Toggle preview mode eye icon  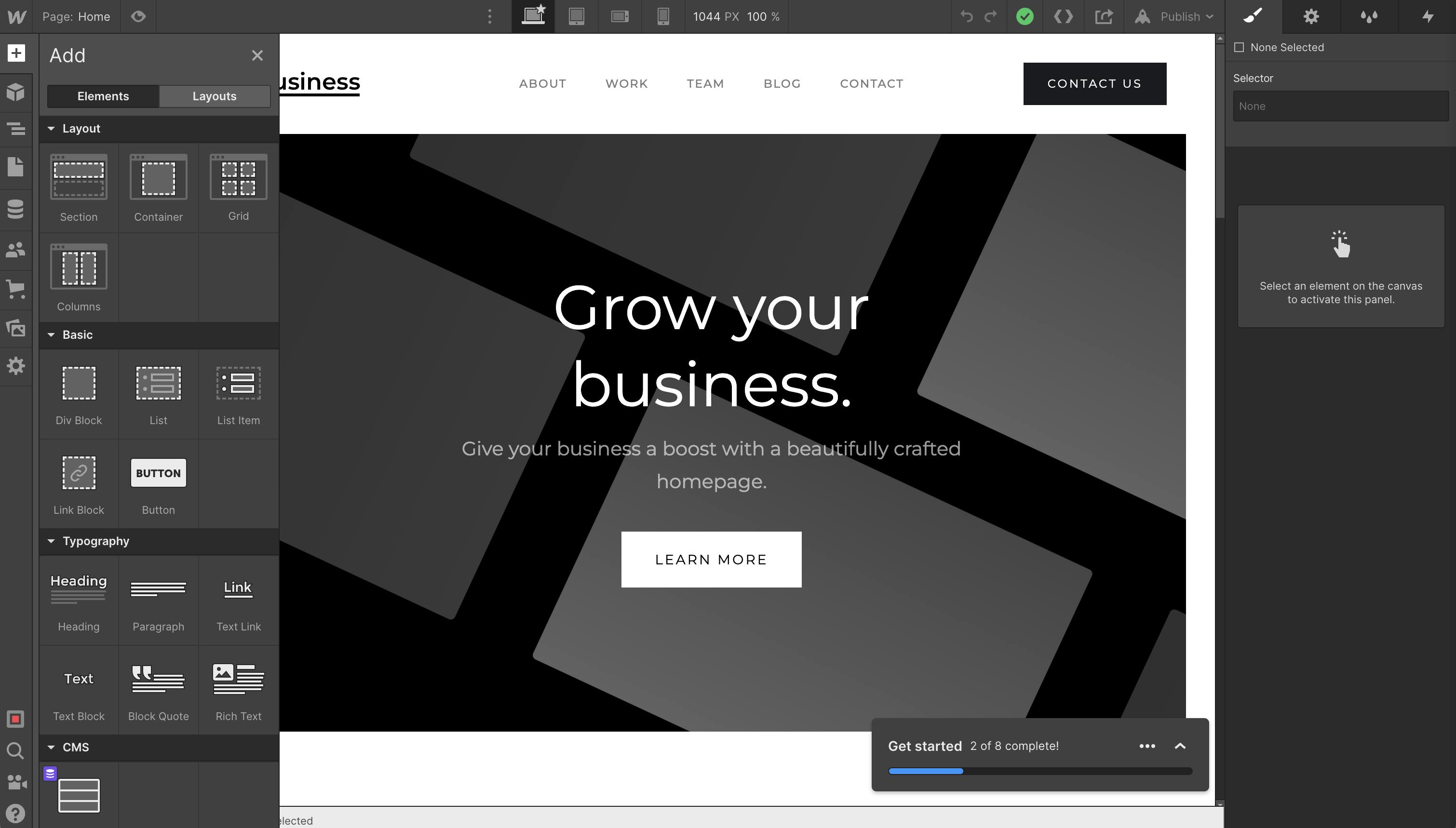[138, 16]
